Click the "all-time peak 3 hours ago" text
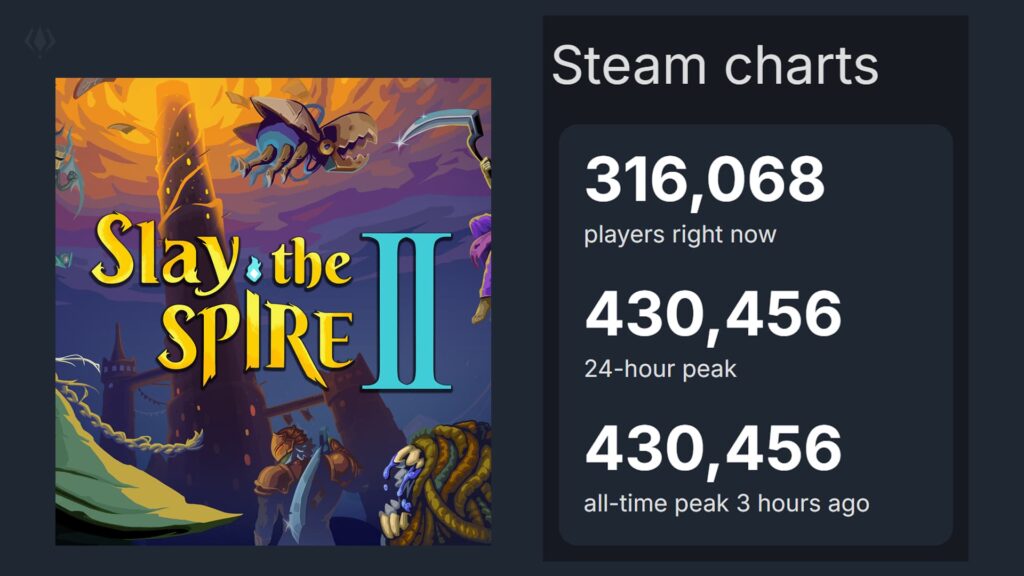1024x576 pixels. (x=726, y=503)
